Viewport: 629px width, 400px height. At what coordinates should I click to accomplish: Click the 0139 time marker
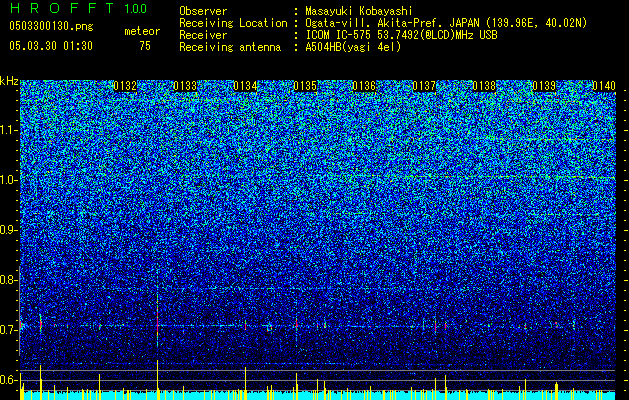coord(544,86)
